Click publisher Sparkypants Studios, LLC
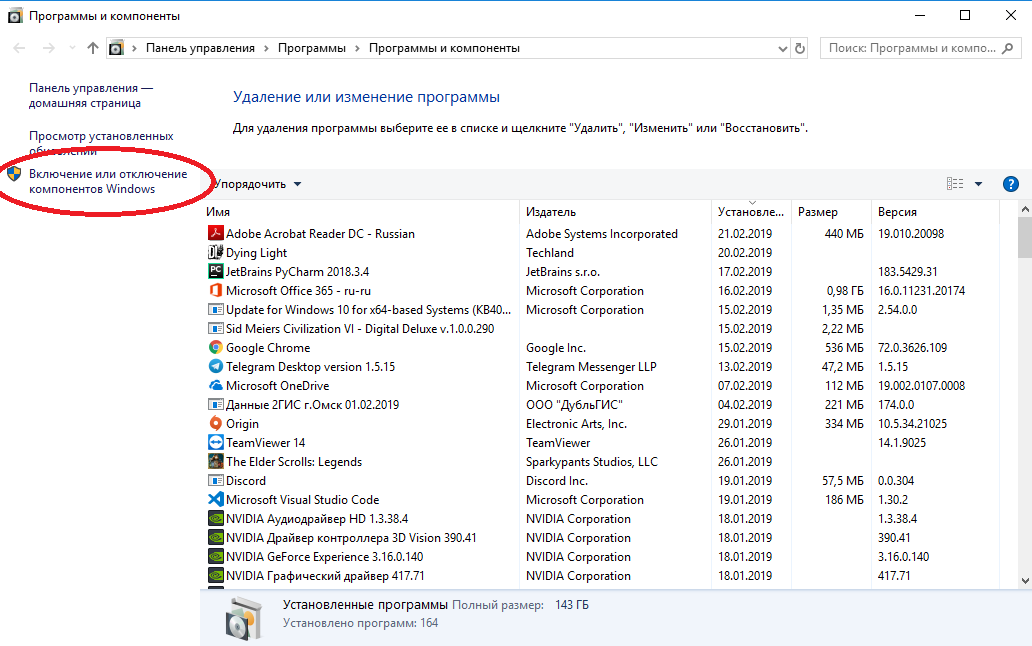 click(592, 461)
